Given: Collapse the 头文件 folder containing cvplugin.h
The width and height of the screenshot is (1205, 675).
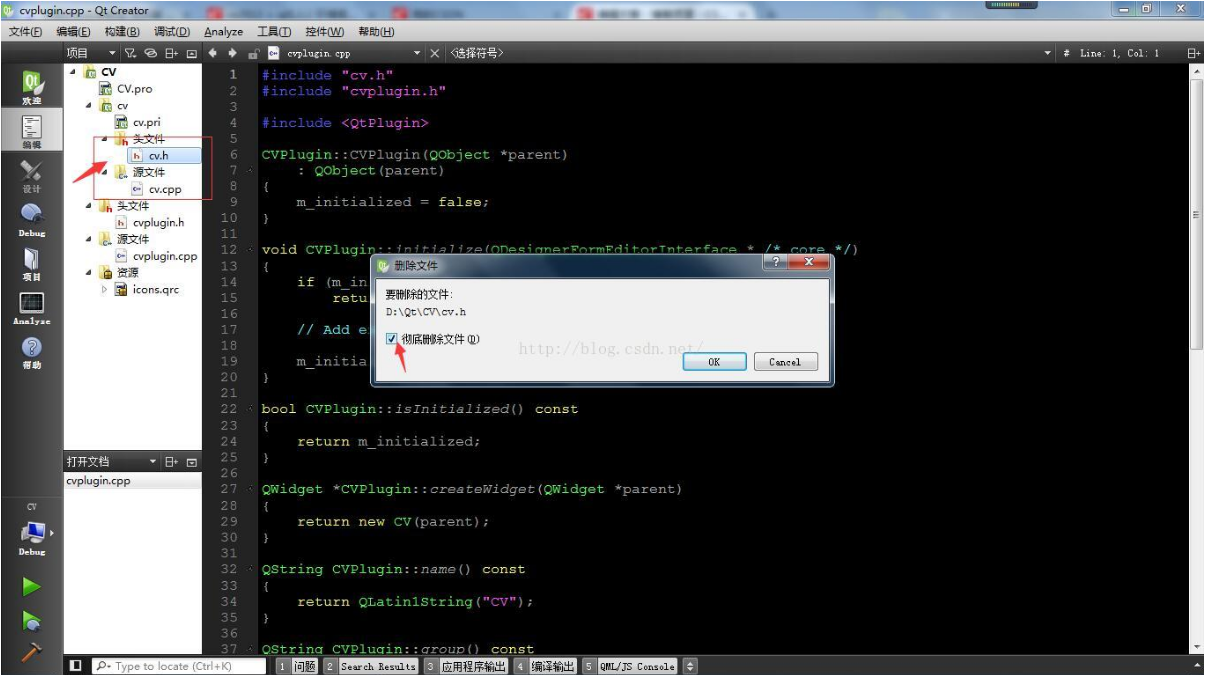Looking at the screenshot, I should point(89,205).
